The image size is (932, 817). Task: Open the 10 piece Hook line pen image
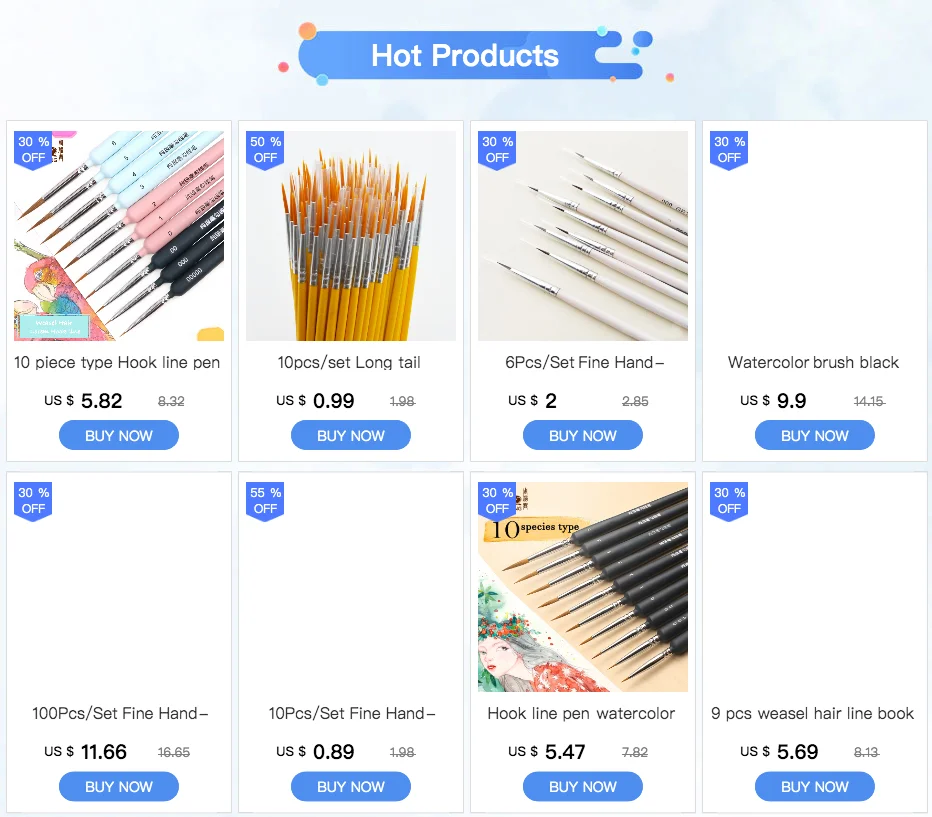point(119,236)
